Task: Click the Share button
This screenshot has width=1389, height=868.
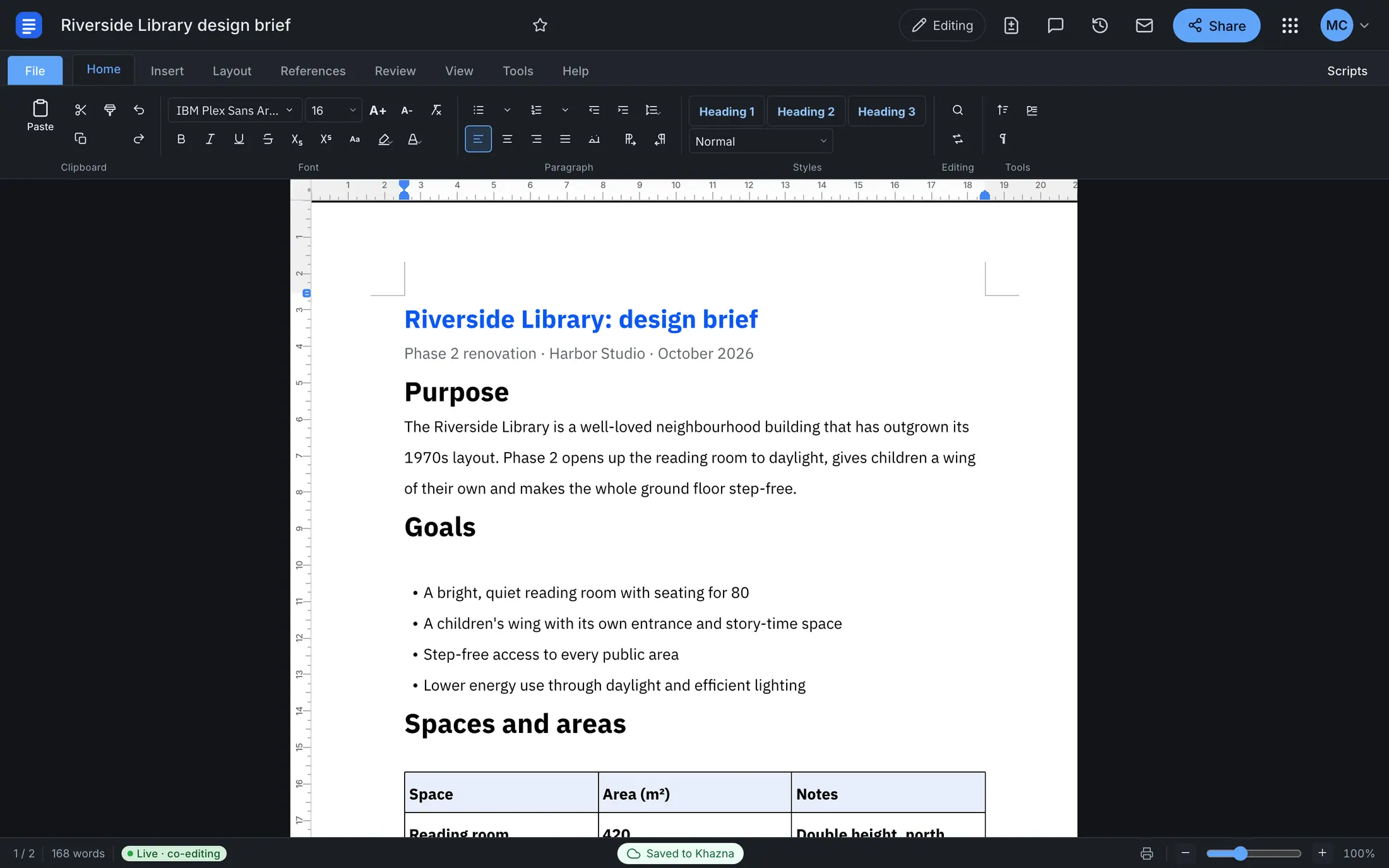Action: 1216,25
